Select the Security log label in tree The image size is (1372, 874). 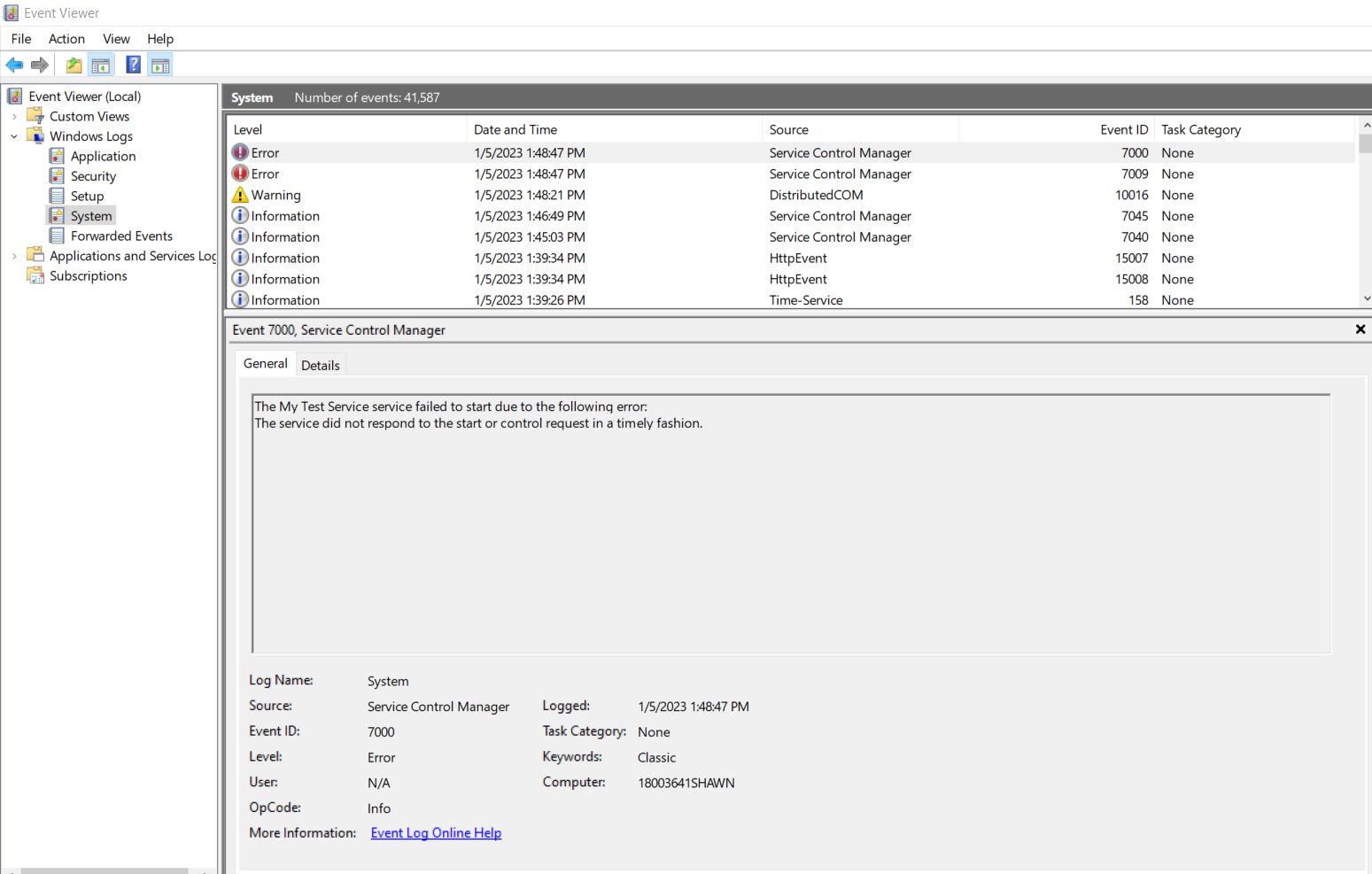(93, 176)
